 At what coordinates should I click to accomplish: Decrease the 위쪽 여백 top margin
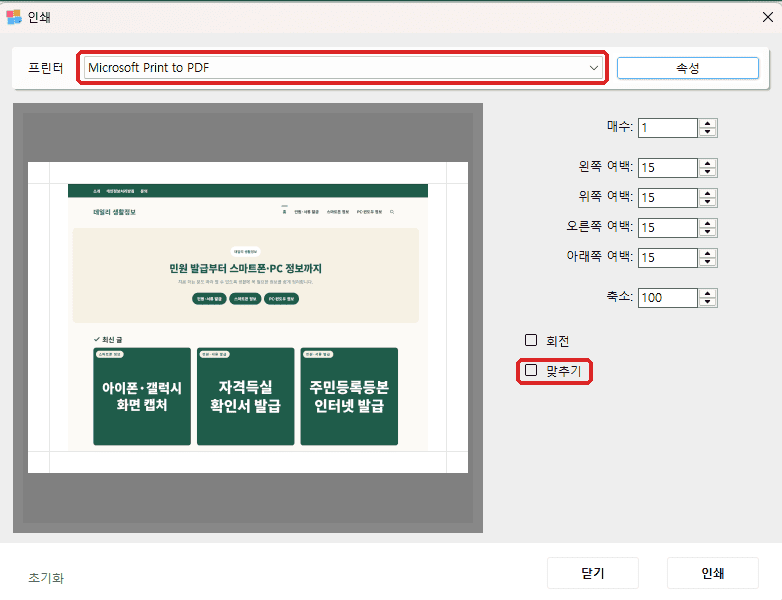coord(708,202)
